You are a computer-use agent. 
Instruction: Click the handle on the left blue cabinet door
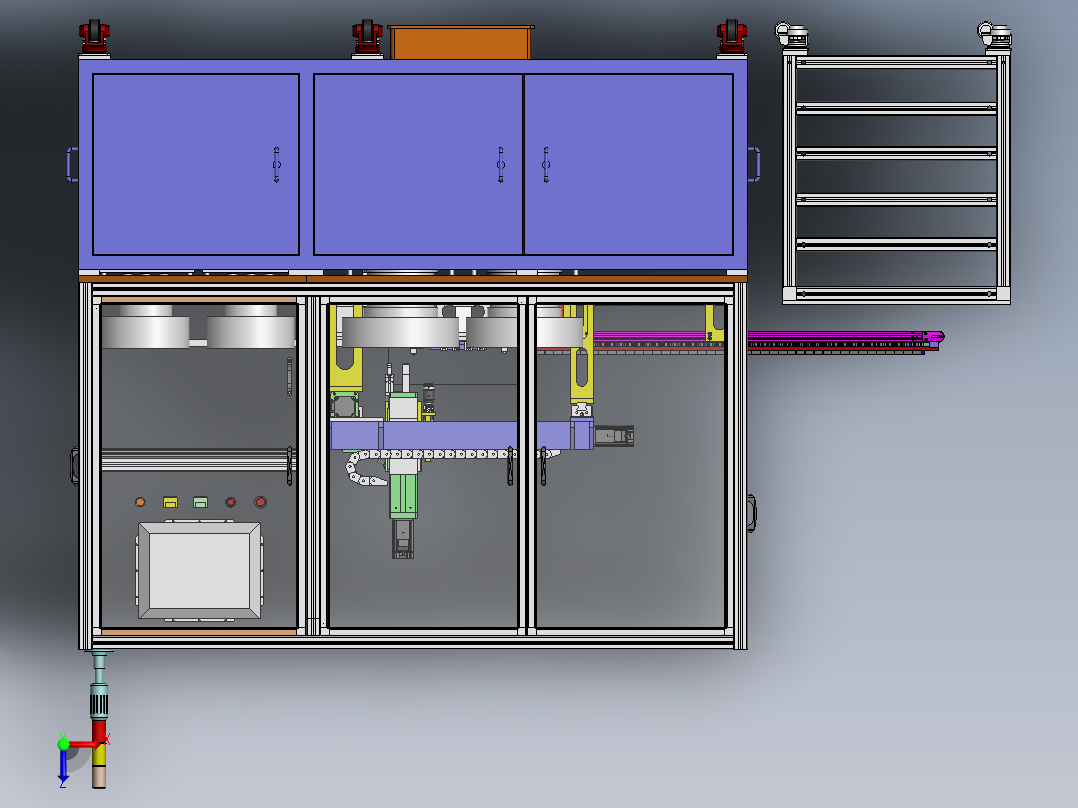coord(276,164)
